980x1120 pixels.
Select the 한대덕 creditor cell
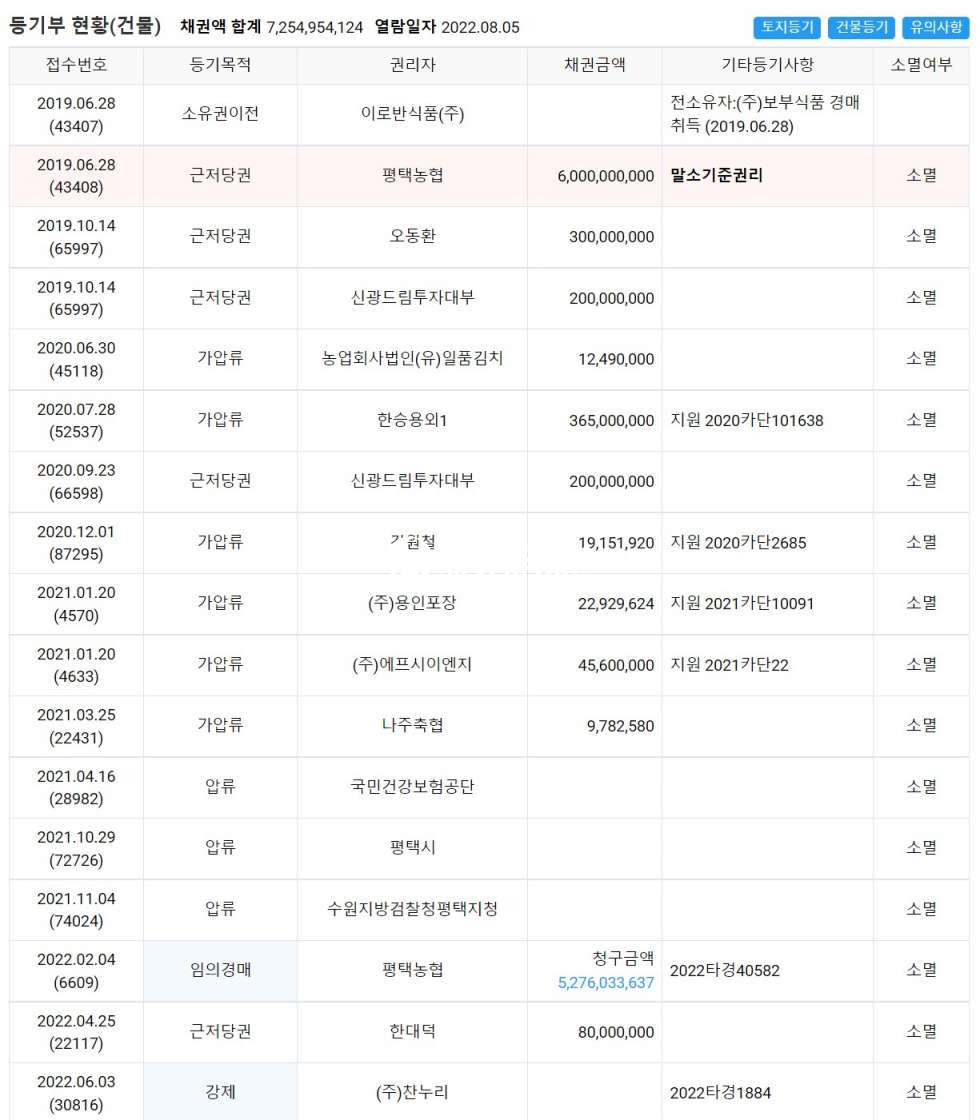click(412, 1031)
